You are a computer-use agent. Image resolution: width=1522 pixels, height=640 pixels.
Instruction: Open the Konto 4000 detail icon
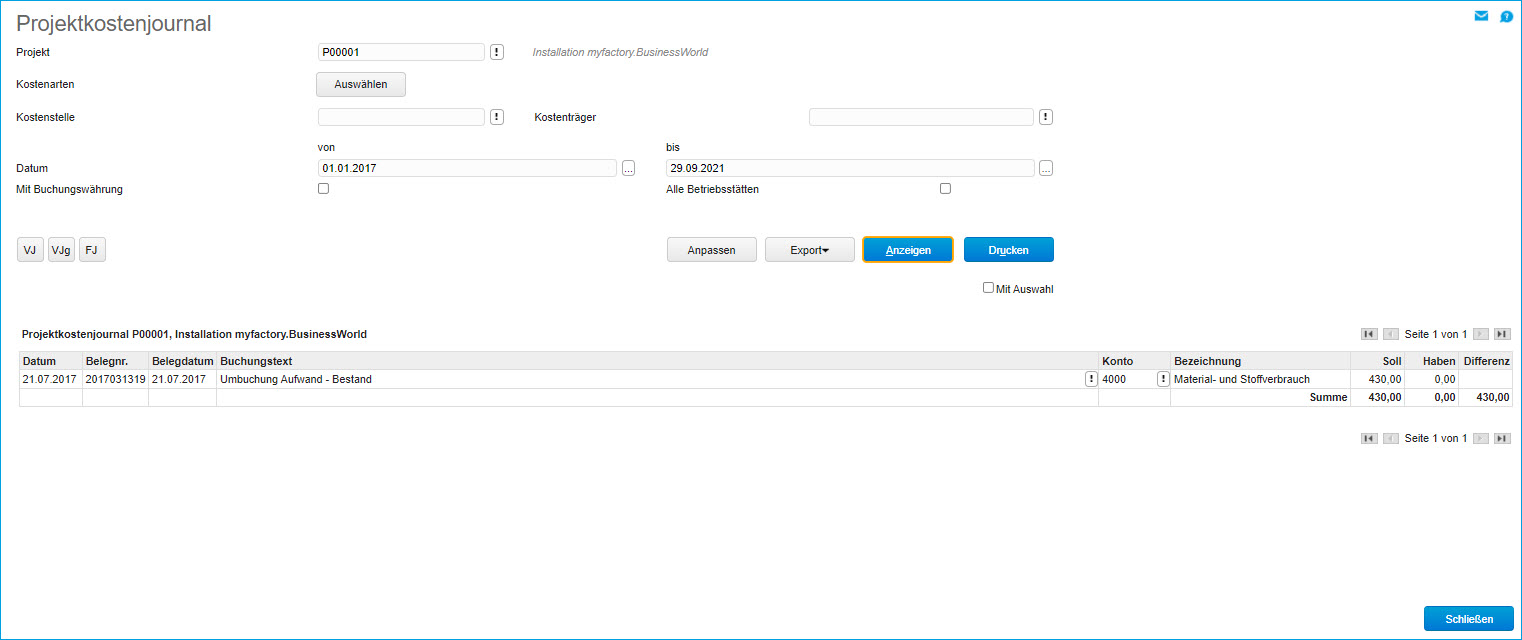pos(1163,379)
